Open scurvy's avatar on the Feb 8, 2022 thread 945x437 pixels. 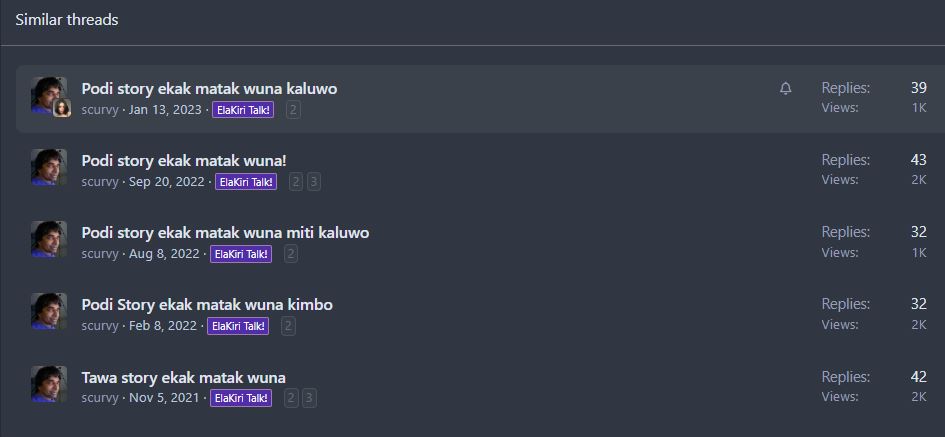(x=49, y=311)
